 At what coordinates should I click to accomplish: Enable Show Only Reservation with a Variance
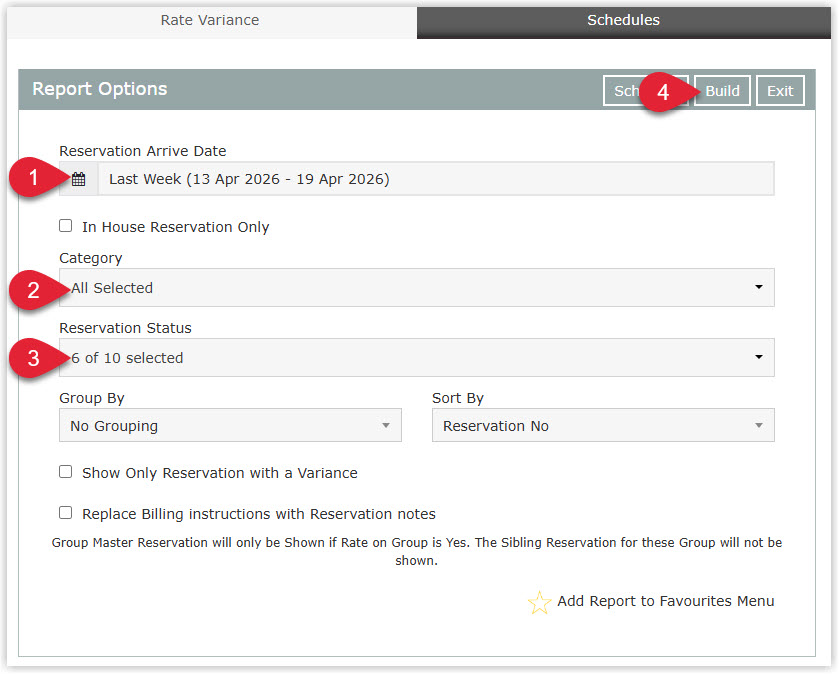[x=66, y=472]
